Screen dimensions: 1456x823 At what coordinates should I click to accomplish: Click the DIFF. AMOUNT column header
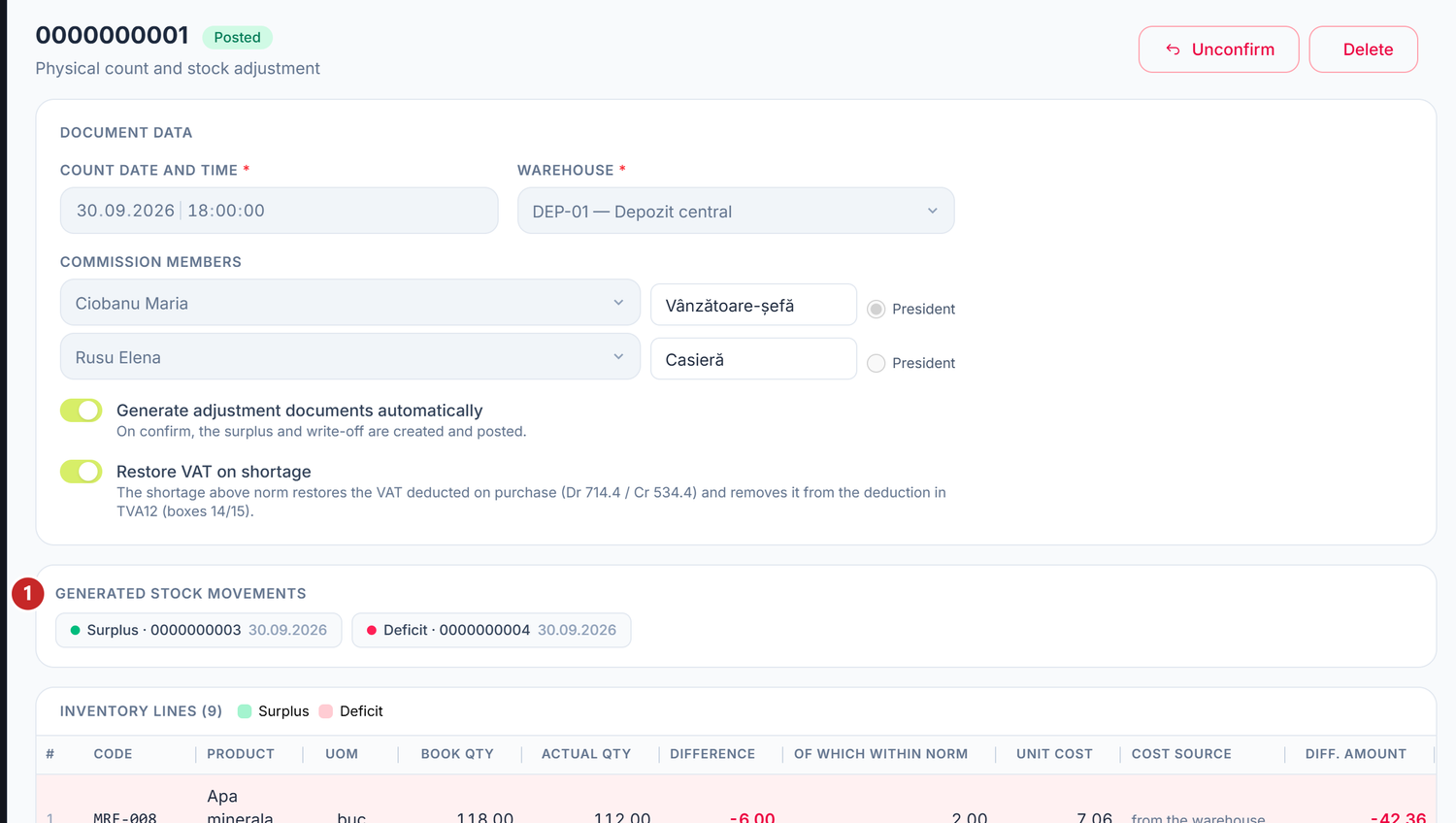coord(1356,754)
